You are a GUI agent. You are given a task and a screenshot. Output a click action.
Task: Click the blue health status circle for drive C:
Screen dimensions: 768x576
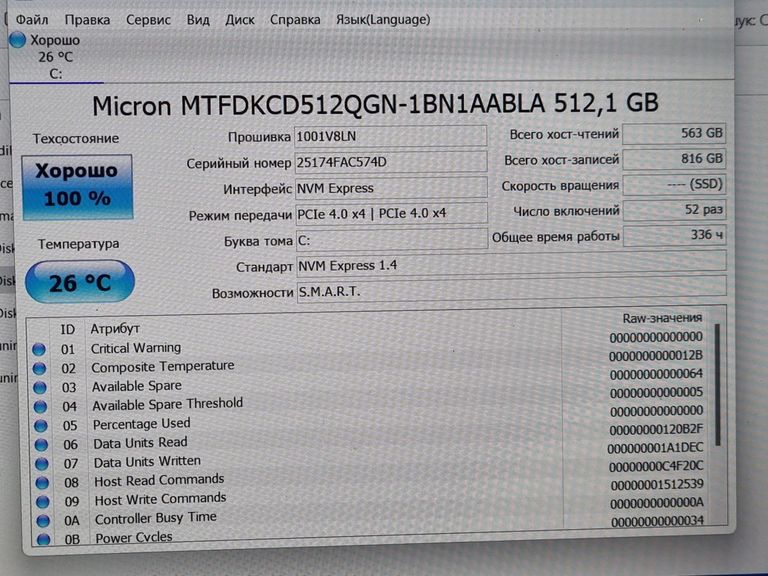[18, 40]
